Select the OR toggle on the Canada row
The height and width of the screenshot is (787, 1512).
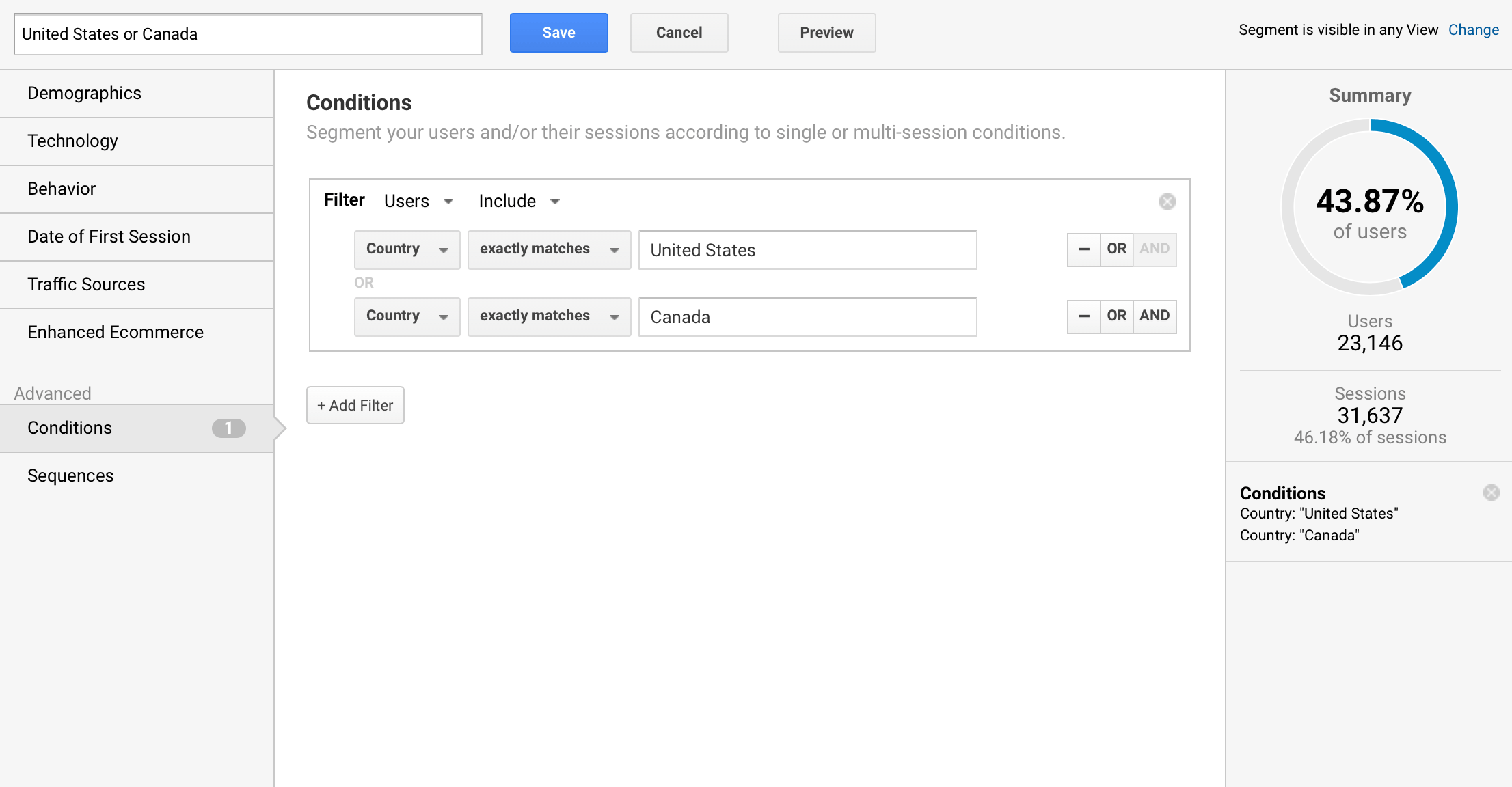point(1116,316)
